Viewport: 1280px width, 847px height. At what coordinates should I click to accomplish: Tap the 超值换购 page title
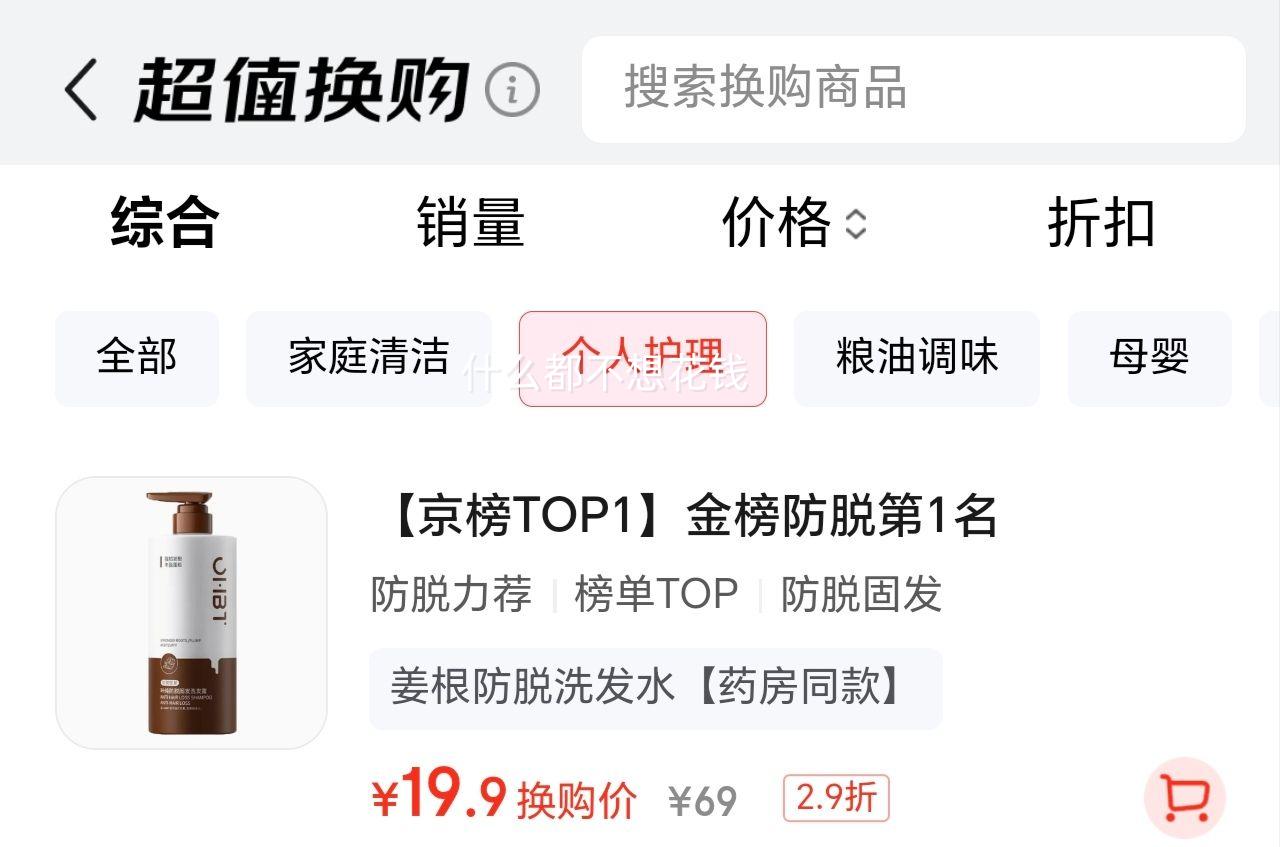tap(301, 89)
